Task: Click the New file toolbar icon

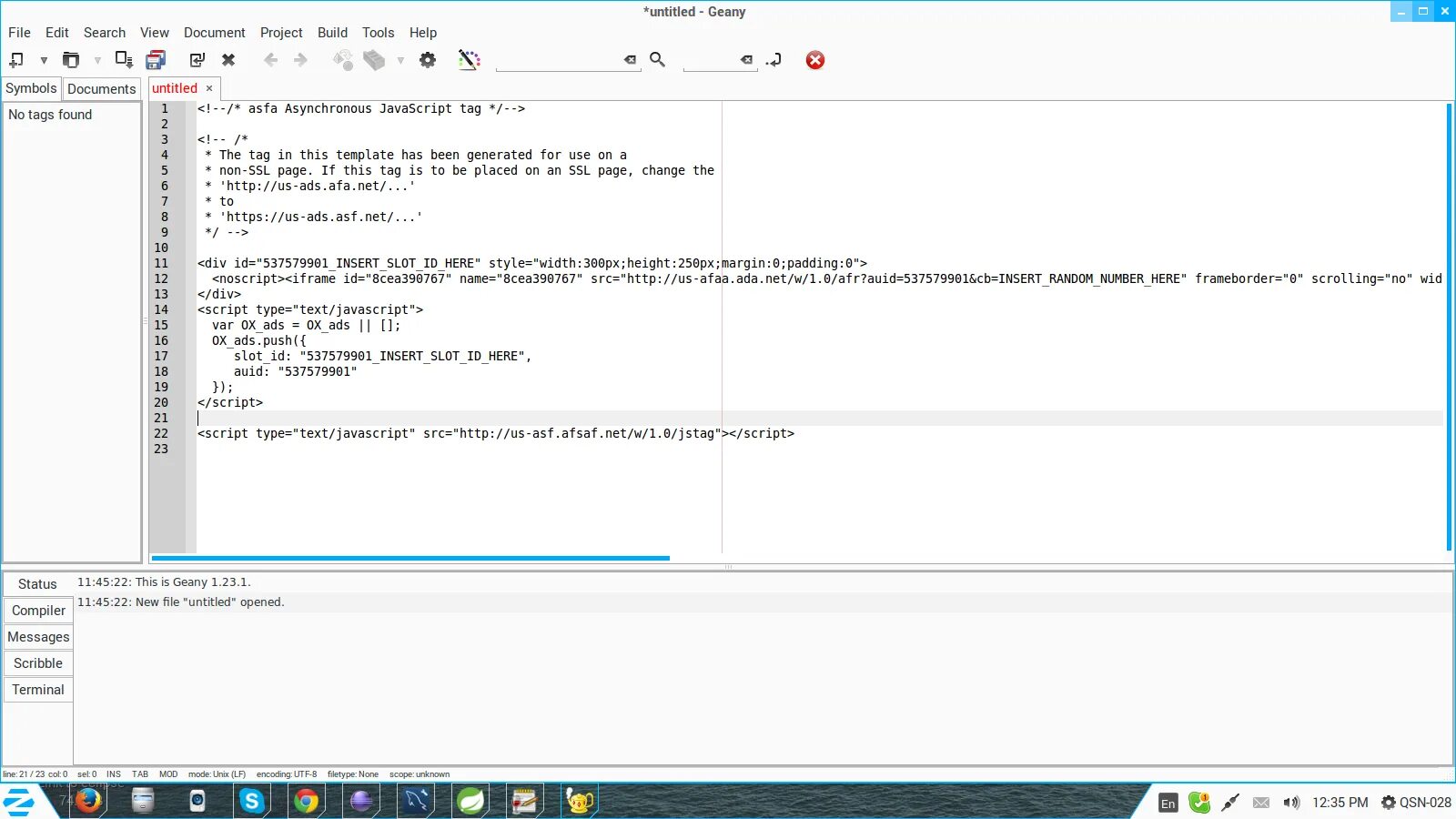Action: [16, 60]
